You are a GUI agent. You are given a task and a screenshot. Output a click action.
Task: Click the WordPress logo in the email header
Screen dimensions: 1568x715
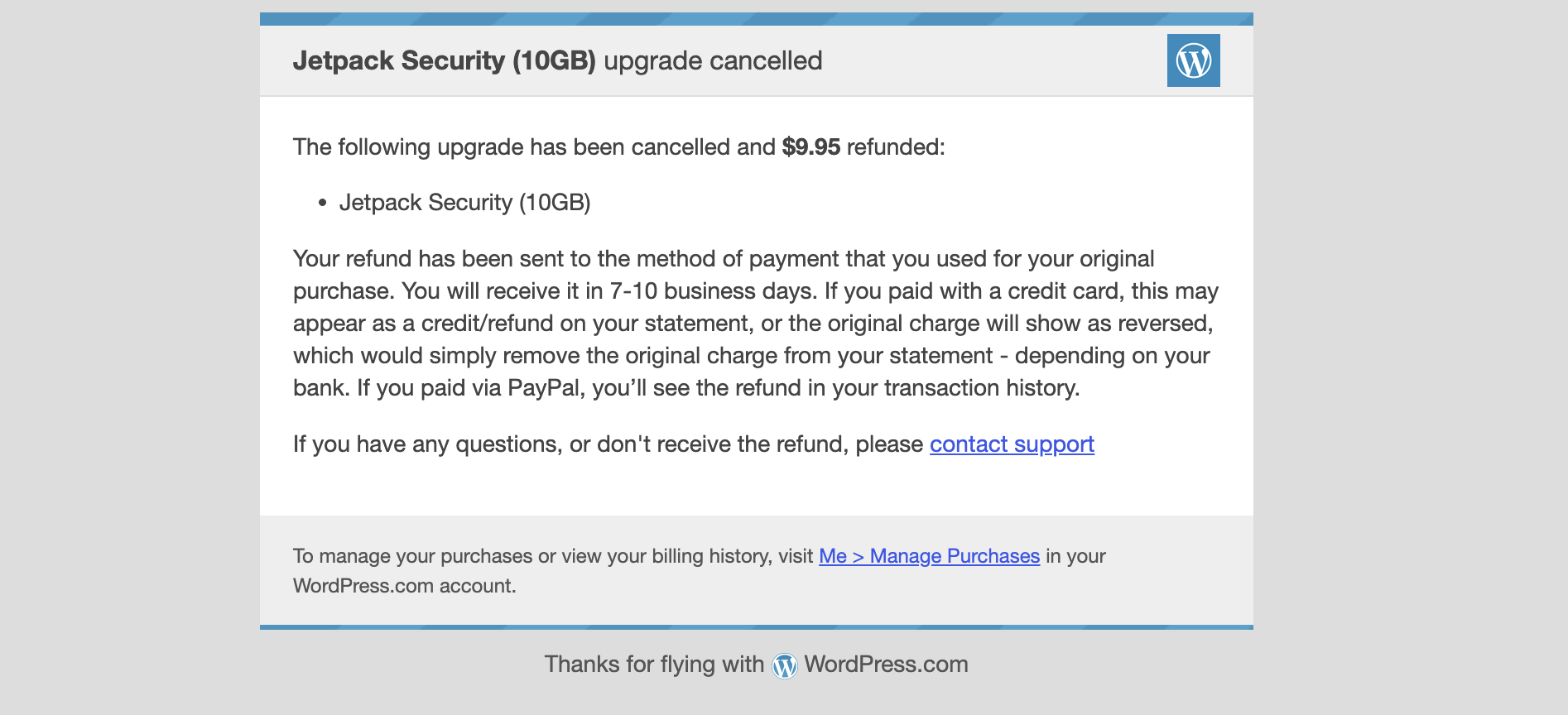pyautogui.click(x=1193, y=60)
